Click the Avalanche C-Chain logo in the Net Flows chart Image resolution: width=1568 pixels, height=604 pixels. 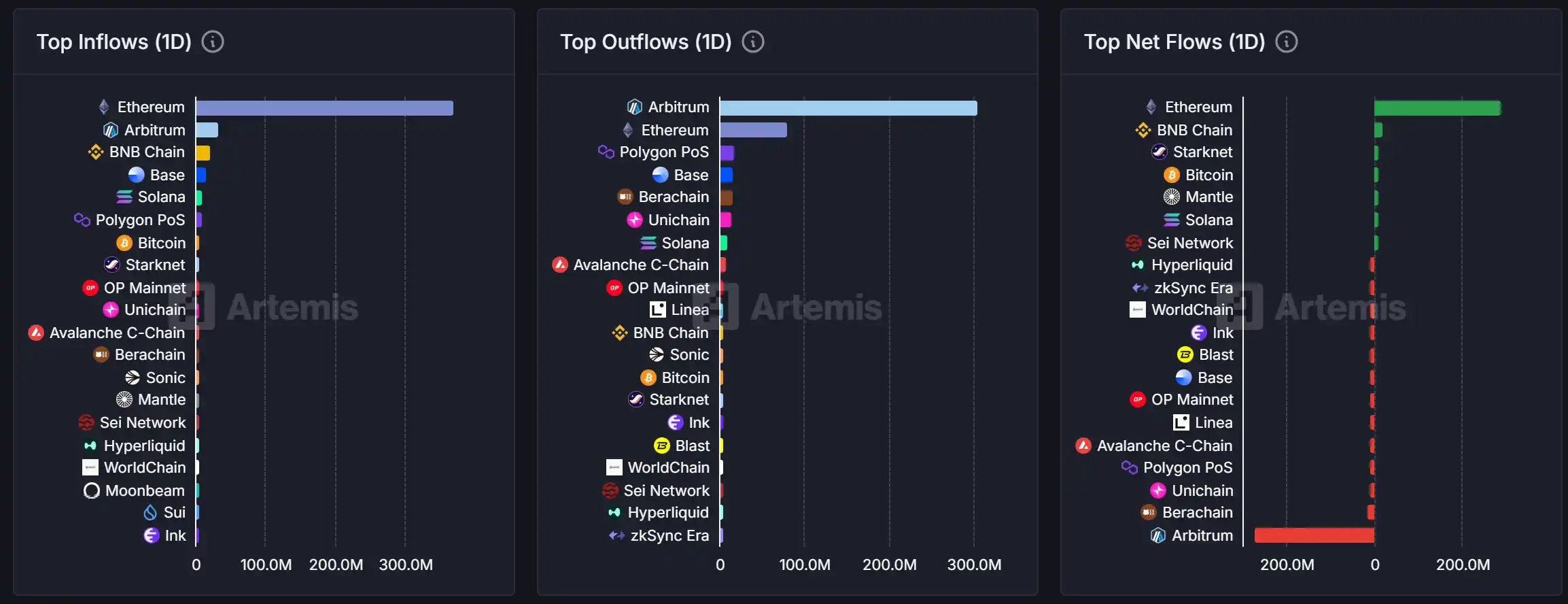point(1083,446)
